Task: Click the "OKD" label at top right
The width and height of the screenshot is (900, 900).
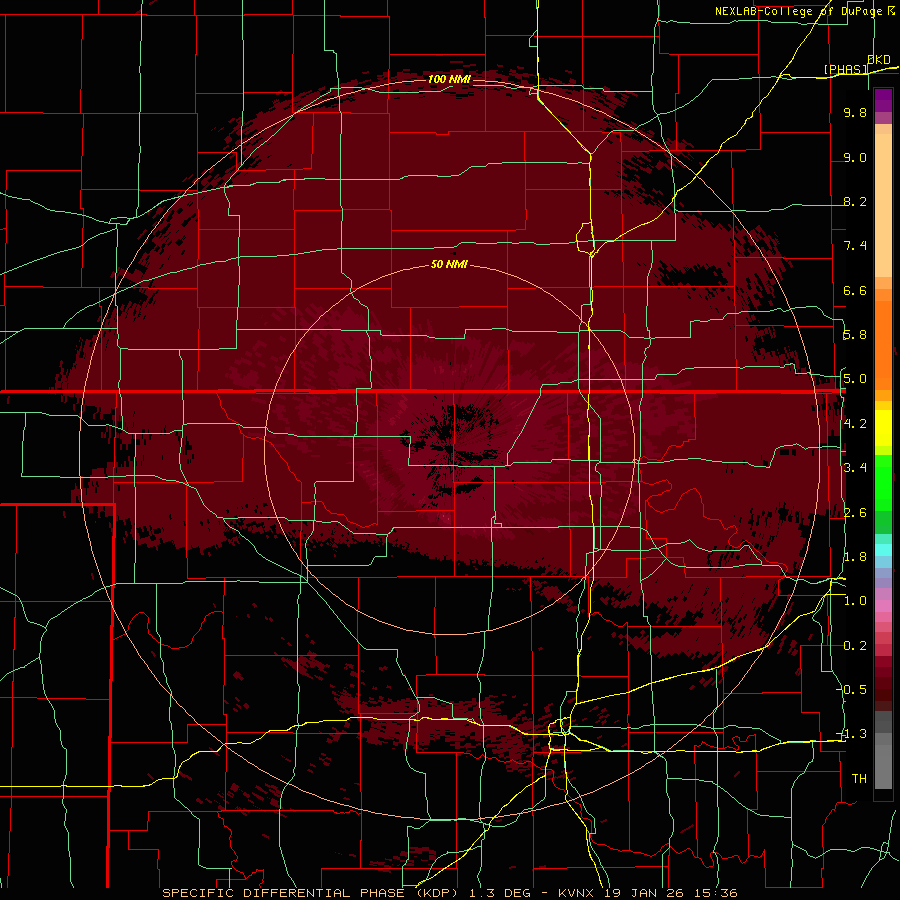Action: [x=879, y=60]
